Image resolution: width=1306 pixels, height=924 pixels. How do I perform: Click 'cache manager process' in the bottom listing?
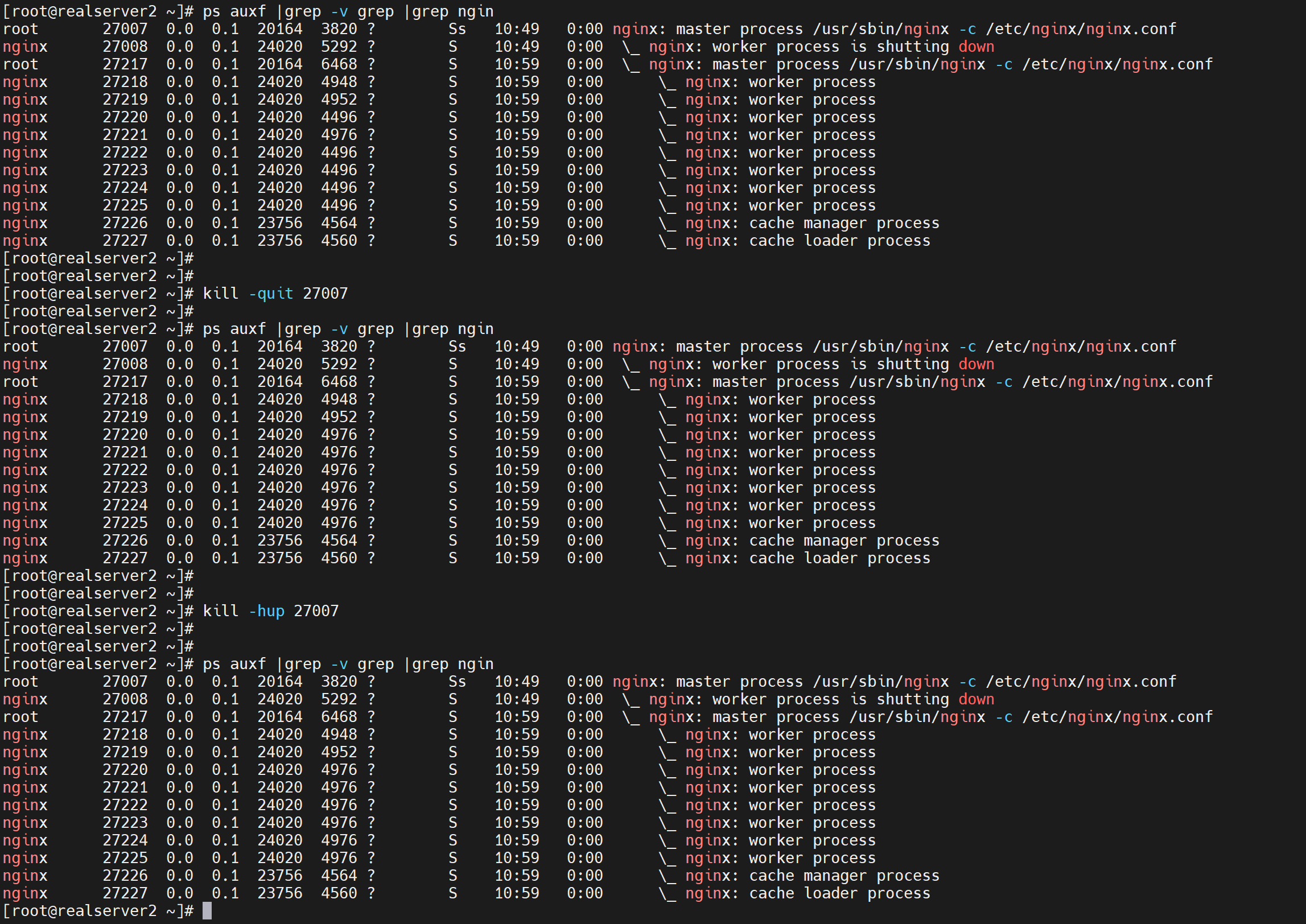tap(844, 876)
